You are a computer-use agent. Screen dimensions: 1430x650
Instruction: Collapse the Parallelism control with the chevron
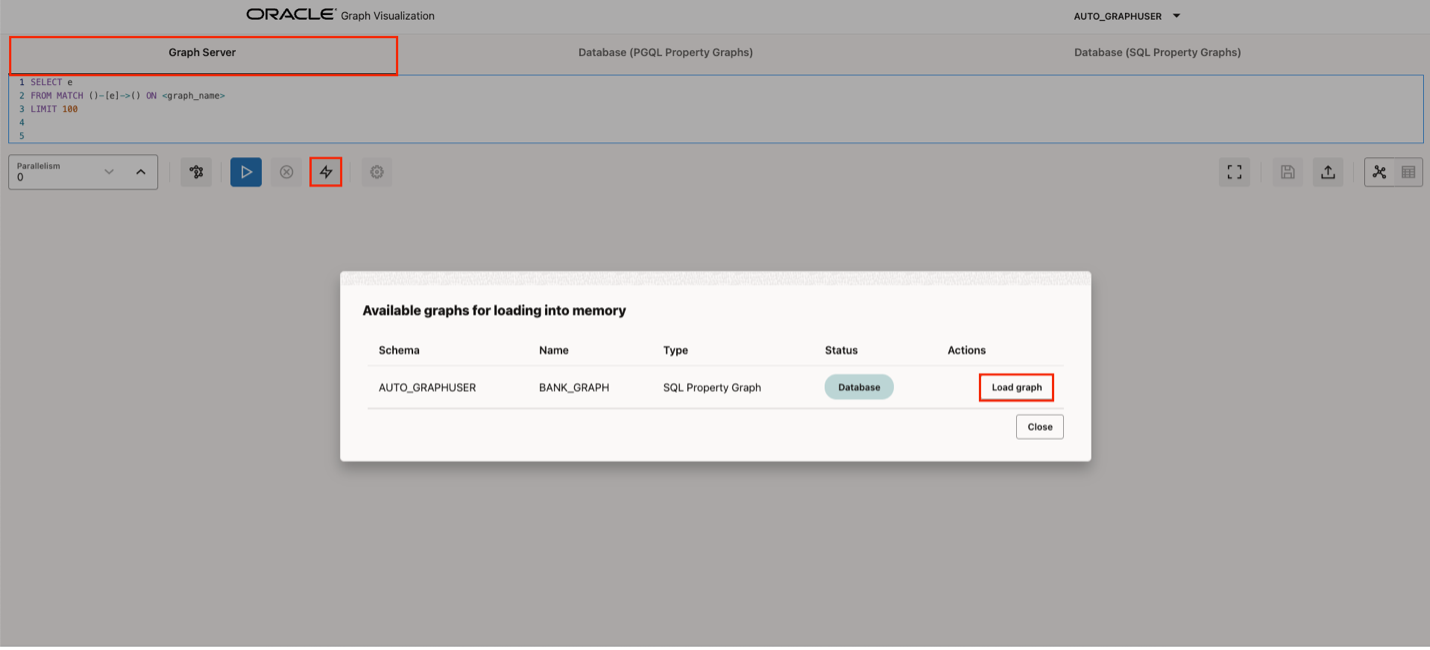click(140, 171)
